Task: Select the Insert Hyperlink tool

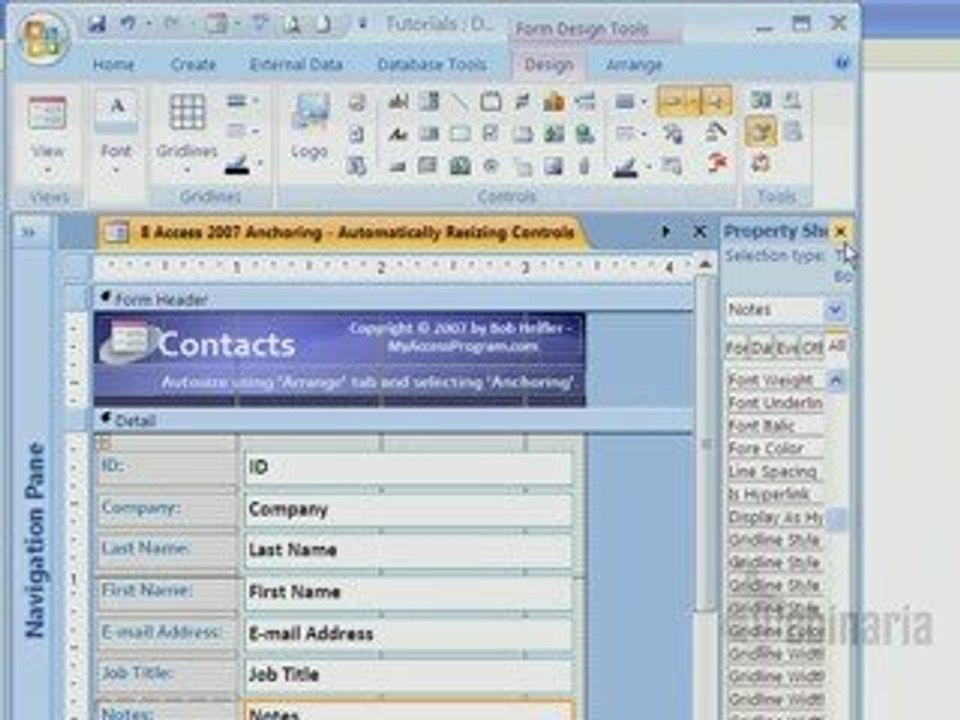Action: coord(585,133)
